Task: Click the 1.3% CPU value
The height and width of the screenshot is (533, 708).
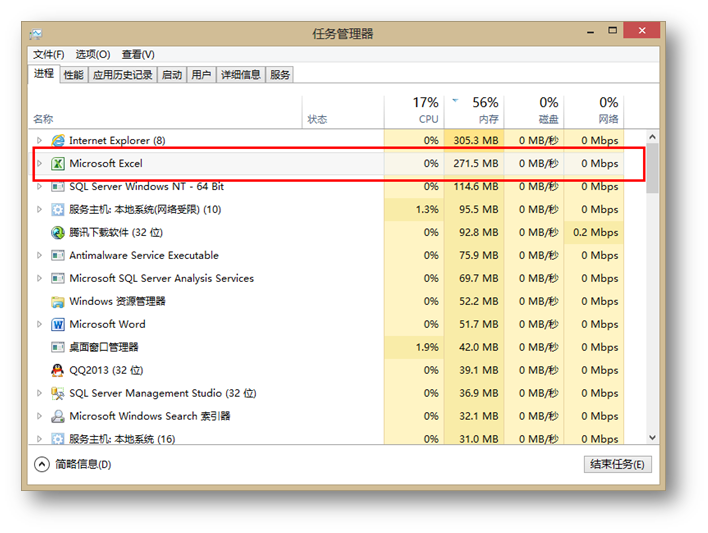Action: coord(427,210)
